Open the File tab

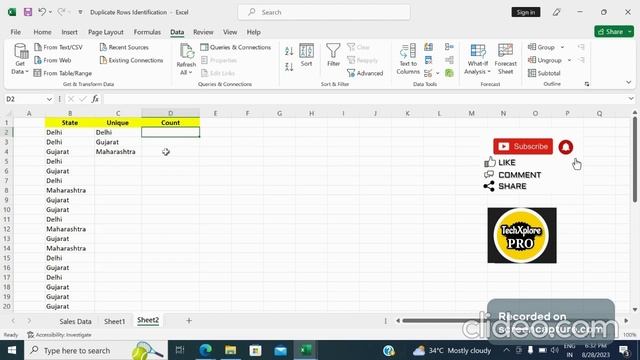click(16, 32)
